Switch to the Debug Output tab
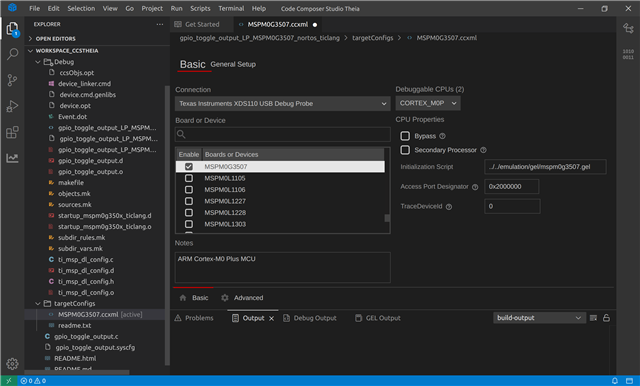640x386 pixels. pyautogui.click(x=309, y=318)
